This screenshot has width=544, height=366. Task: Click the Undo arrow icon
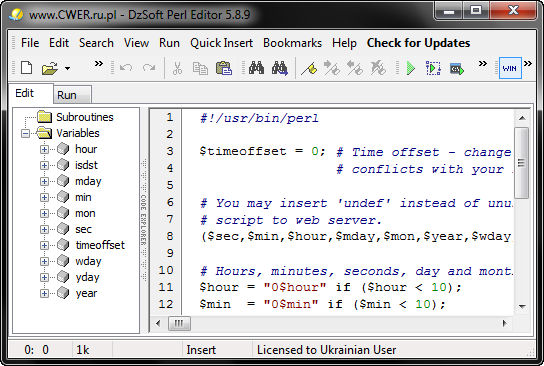tap(126, 68)
